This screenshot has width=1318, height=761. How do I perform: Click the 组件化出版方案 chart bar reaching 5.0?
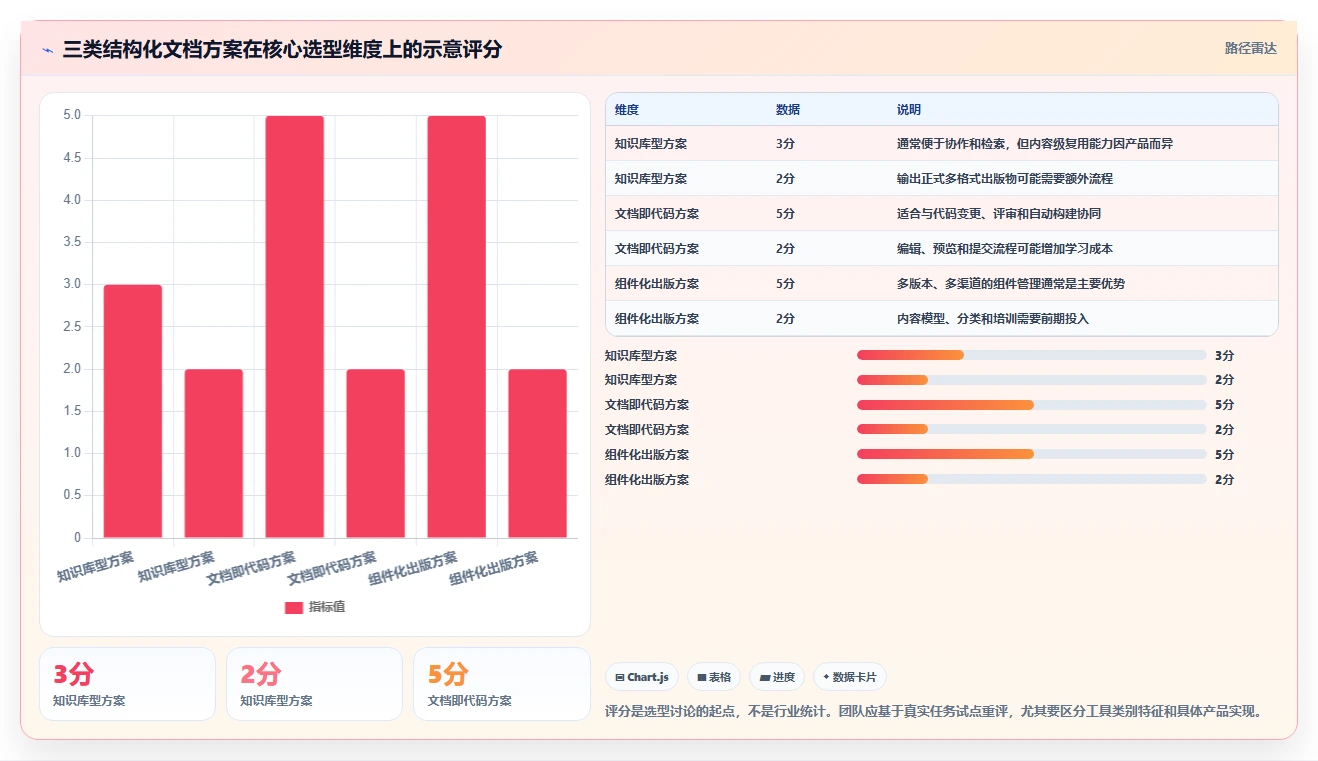[x=456, y=327]
